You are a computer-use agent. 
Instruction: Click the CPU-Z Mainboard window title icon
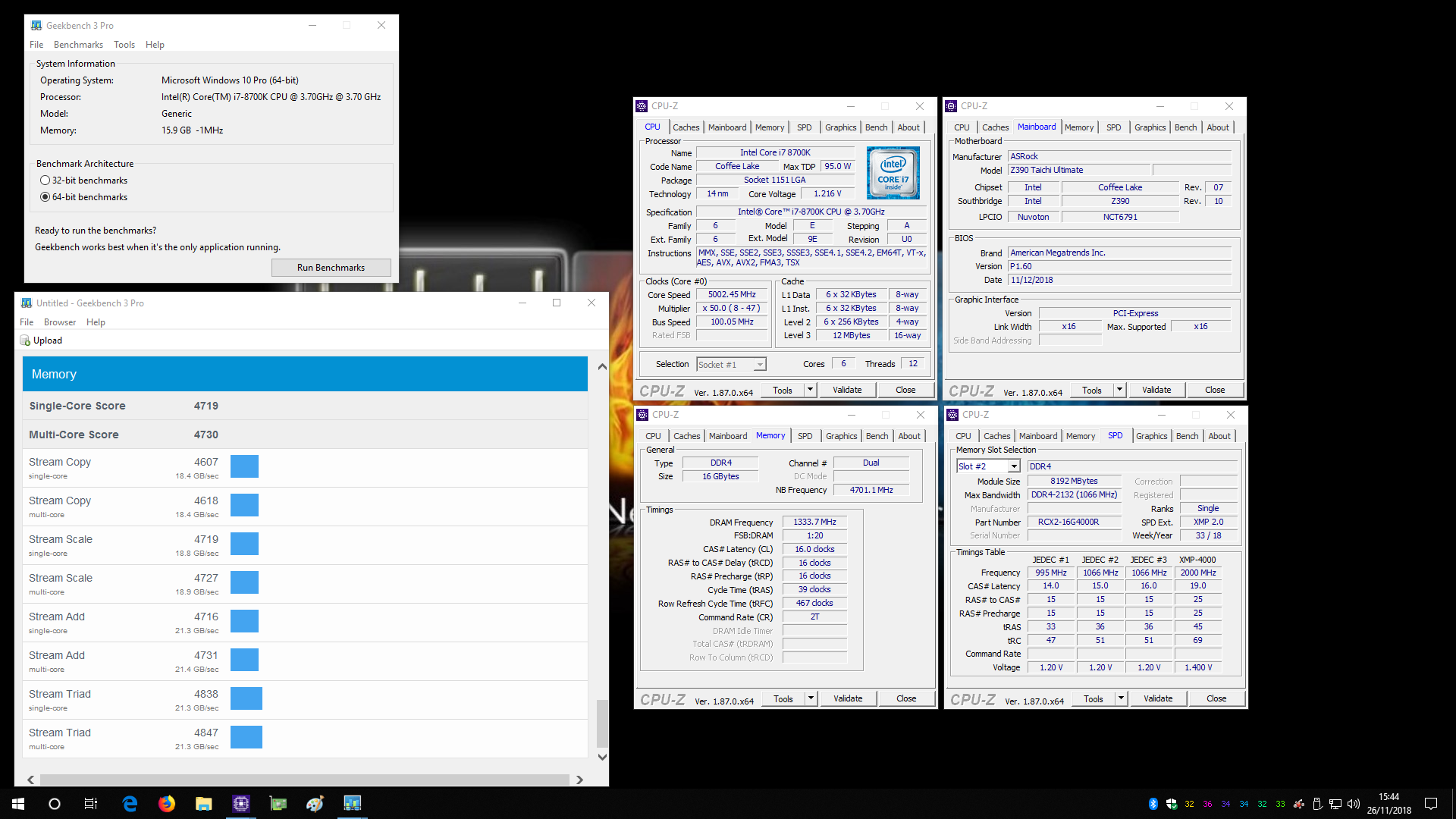click(x=952, y=106)
